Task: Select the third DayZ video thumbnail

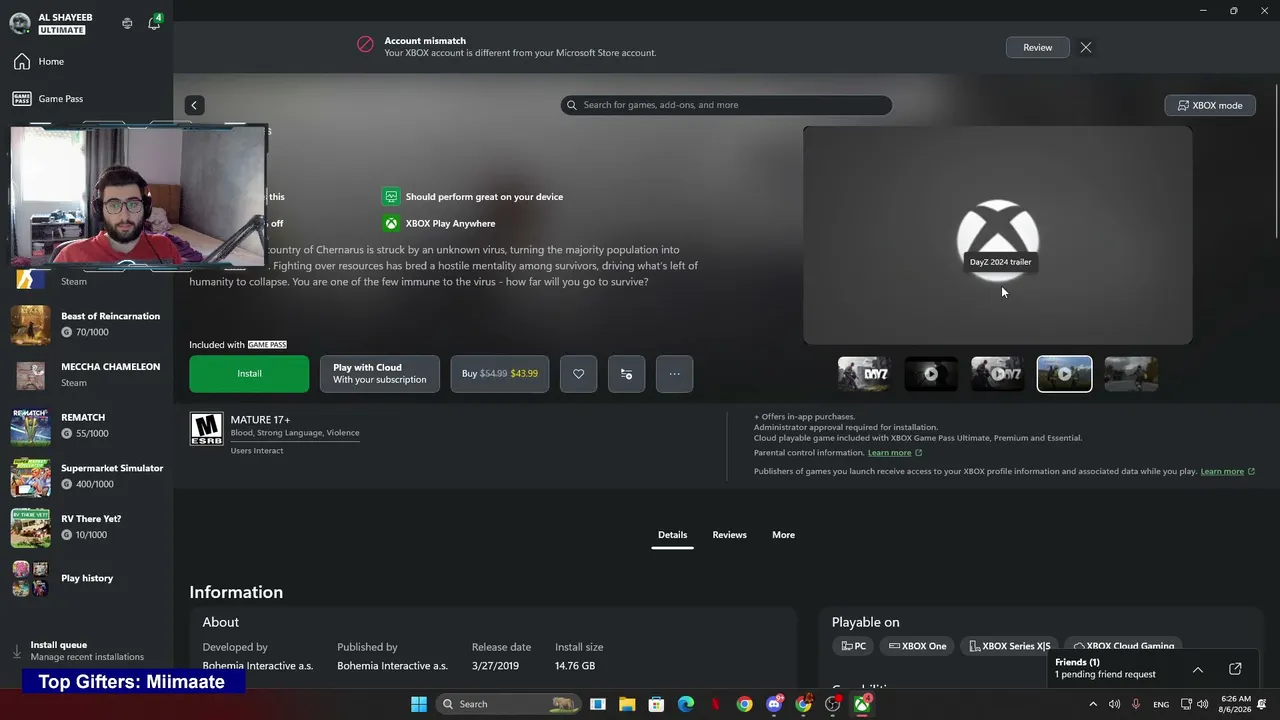Action: [x=997, y=374]
